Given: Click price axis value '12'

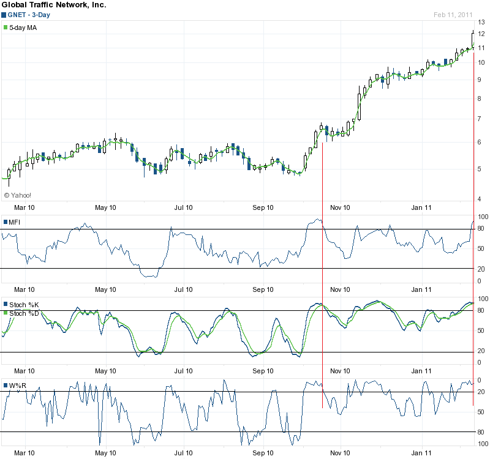Looking at the screenshot, I should click(481, 34).
